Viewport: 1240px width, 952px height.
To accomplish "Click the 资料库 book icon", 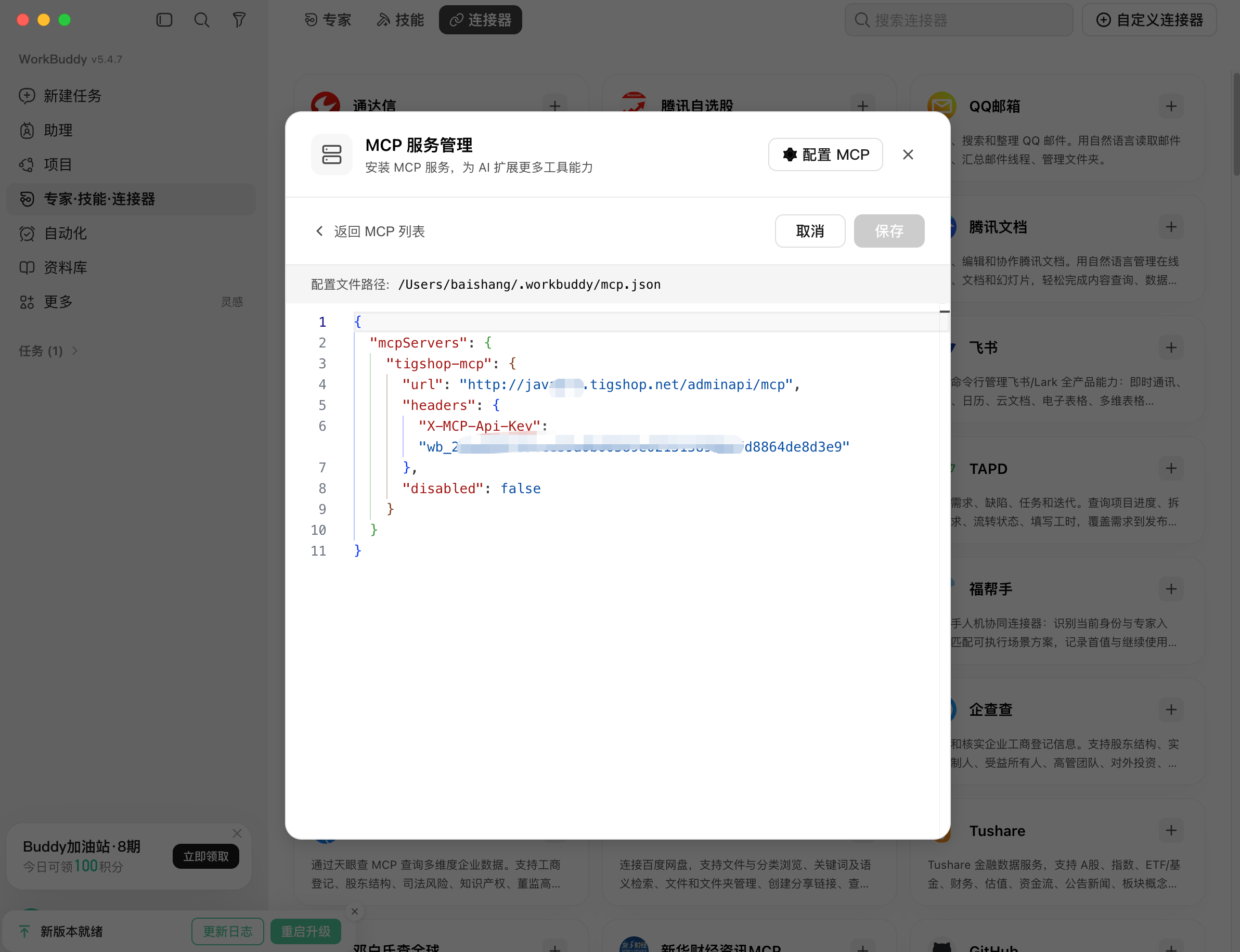I will pyautogui.click(x=27, y=267).
